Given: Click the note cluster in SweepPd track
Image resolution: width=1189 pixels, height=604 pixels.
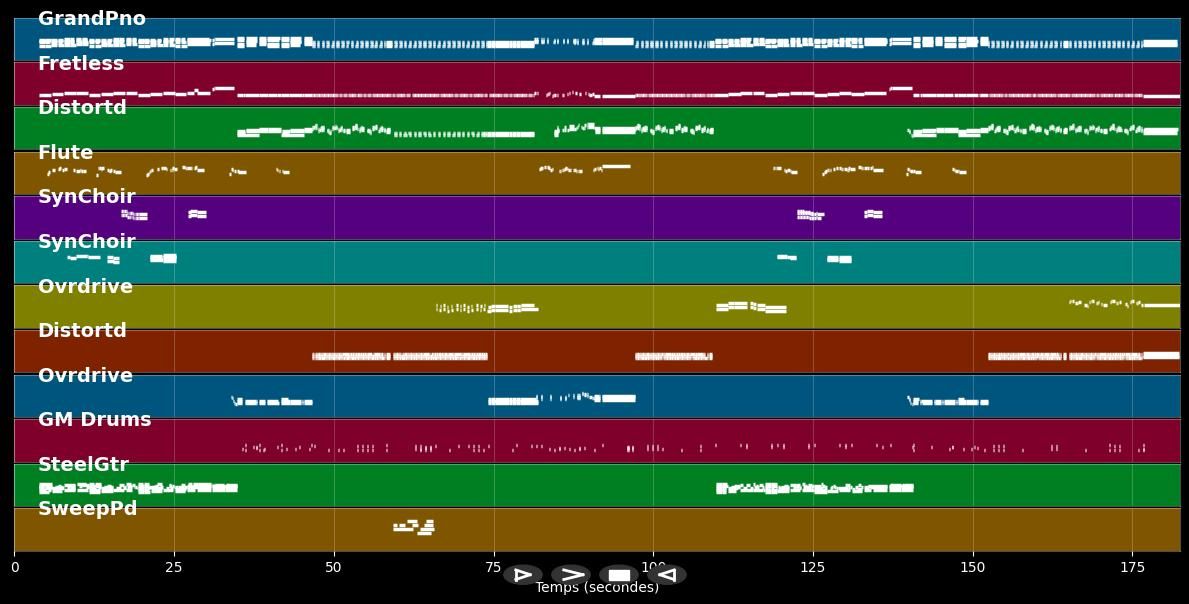Looking at the screenshot, I should tap(415, 526).
